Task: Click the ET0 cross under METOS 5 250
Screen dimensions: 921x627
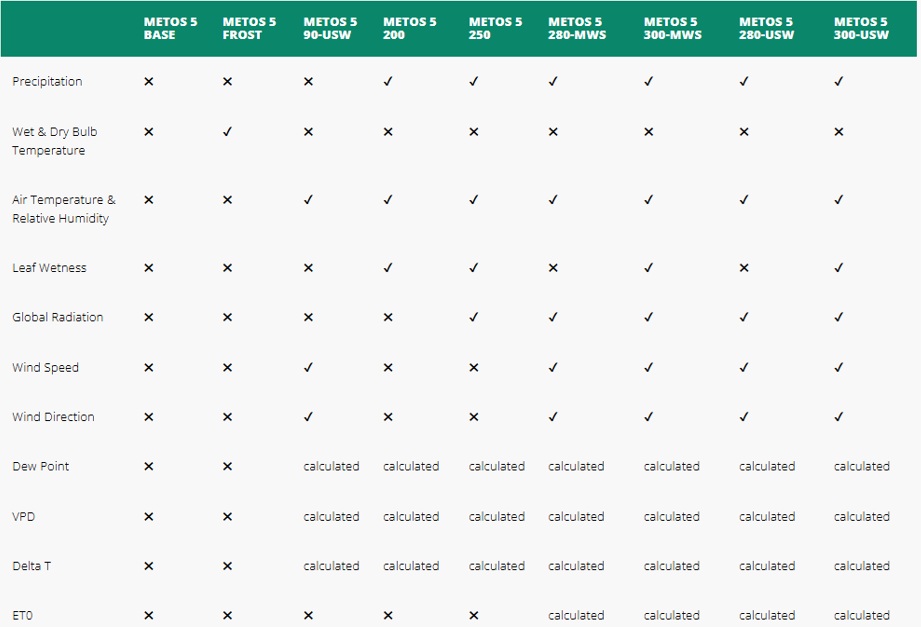Action: (473, 615)
